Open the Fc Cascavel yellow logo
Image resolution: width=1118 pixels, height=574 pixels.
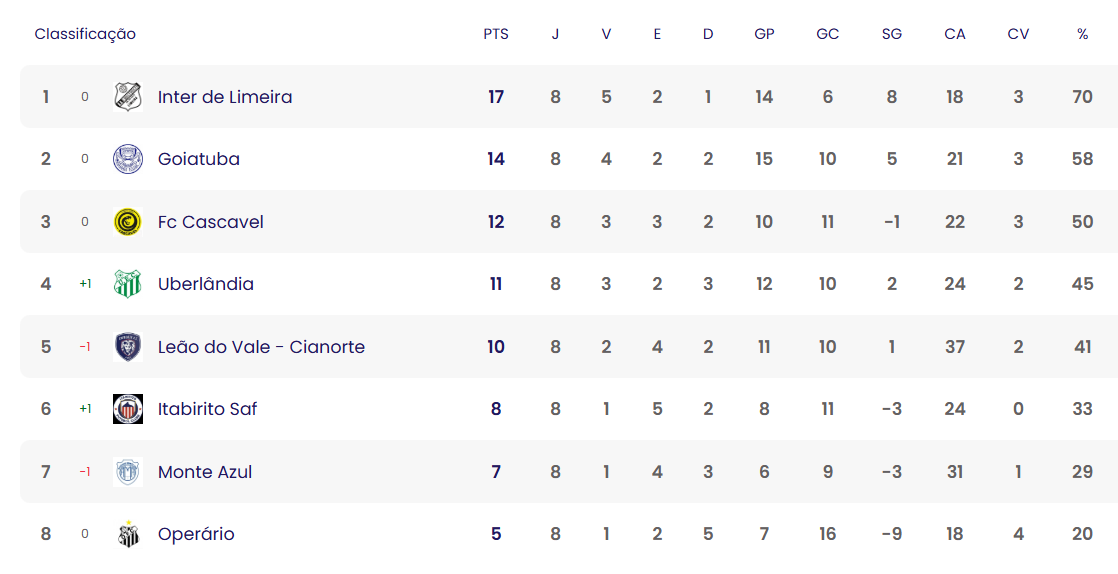128,222
